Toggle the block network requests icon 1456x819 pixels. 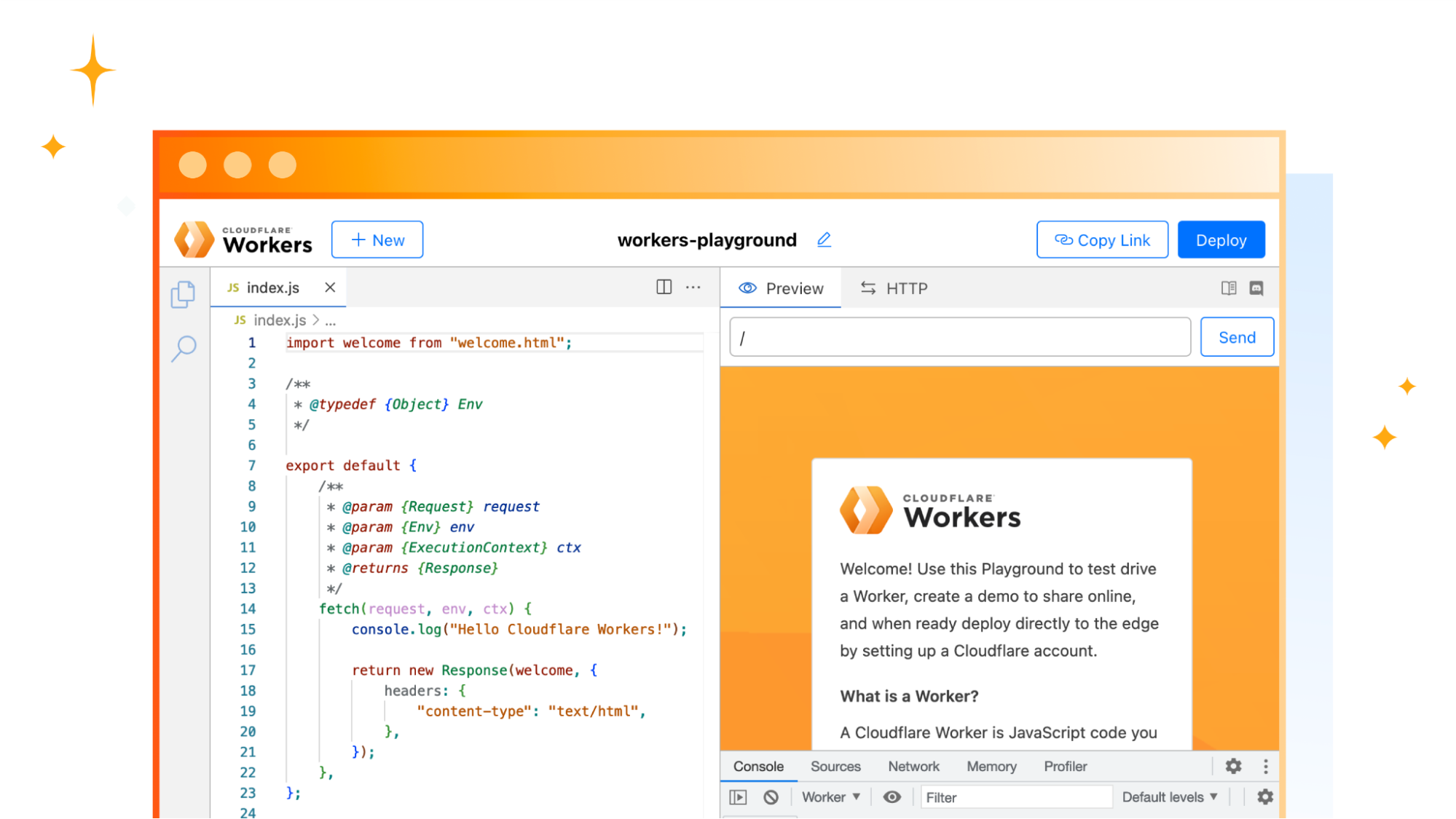[x=770, y=797]
